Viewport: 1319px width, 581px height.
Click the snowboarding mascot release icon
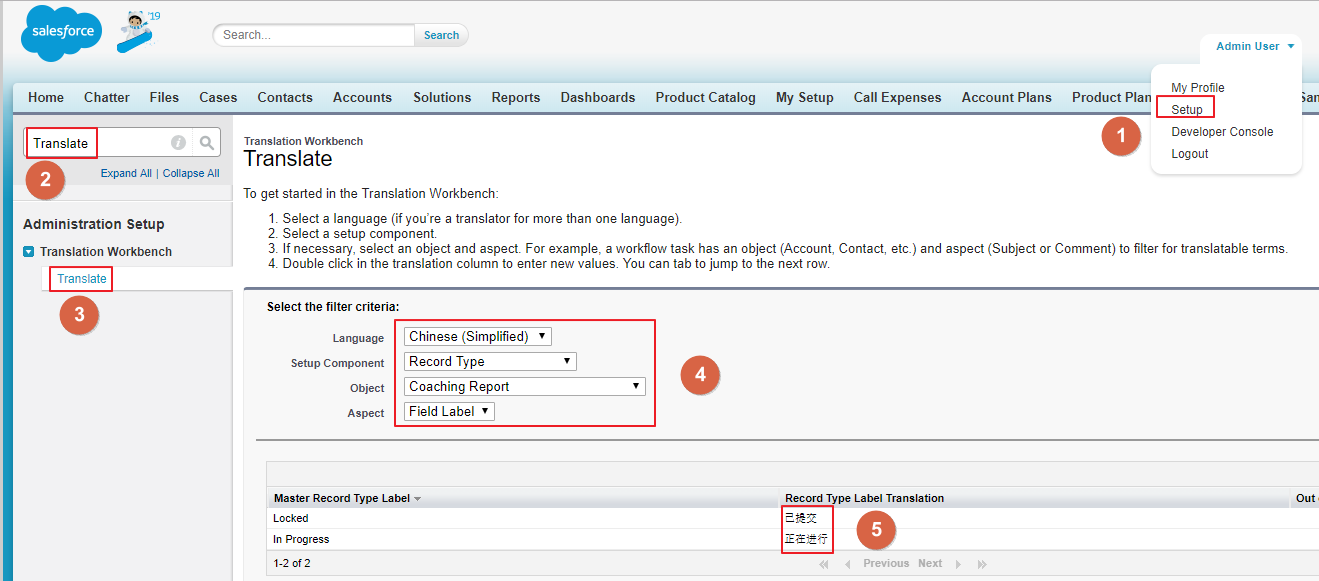click(x=137, y=32)
